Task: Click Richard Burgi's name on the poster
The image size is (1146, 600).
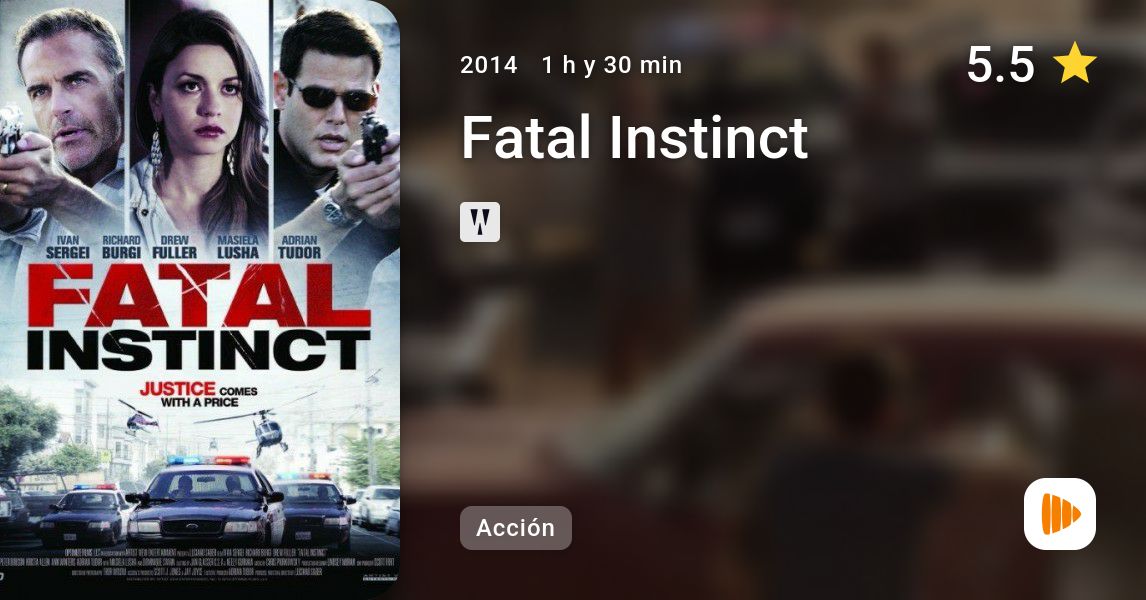Action: (x=121, y=247)
